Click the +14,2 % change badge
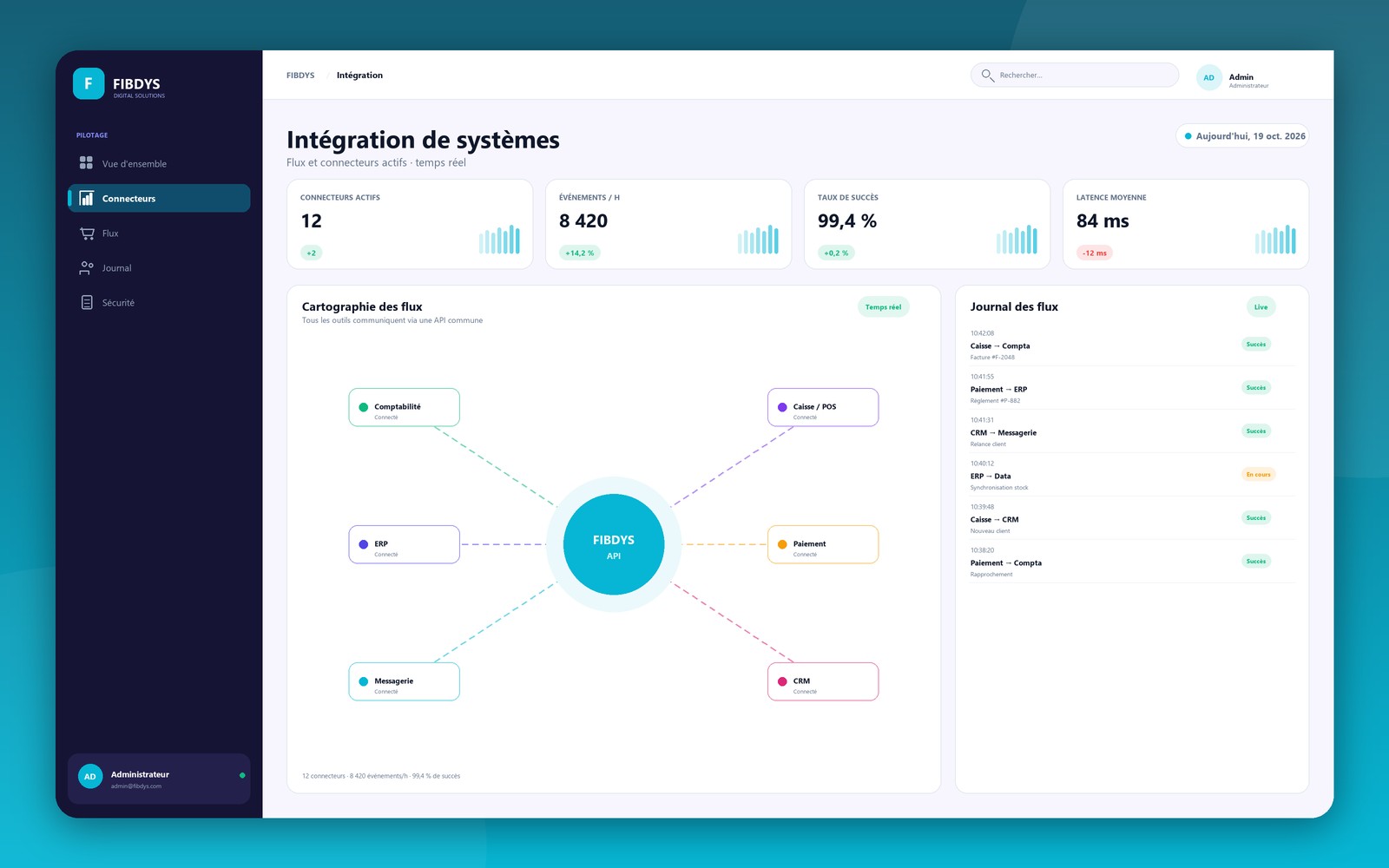 580,253
